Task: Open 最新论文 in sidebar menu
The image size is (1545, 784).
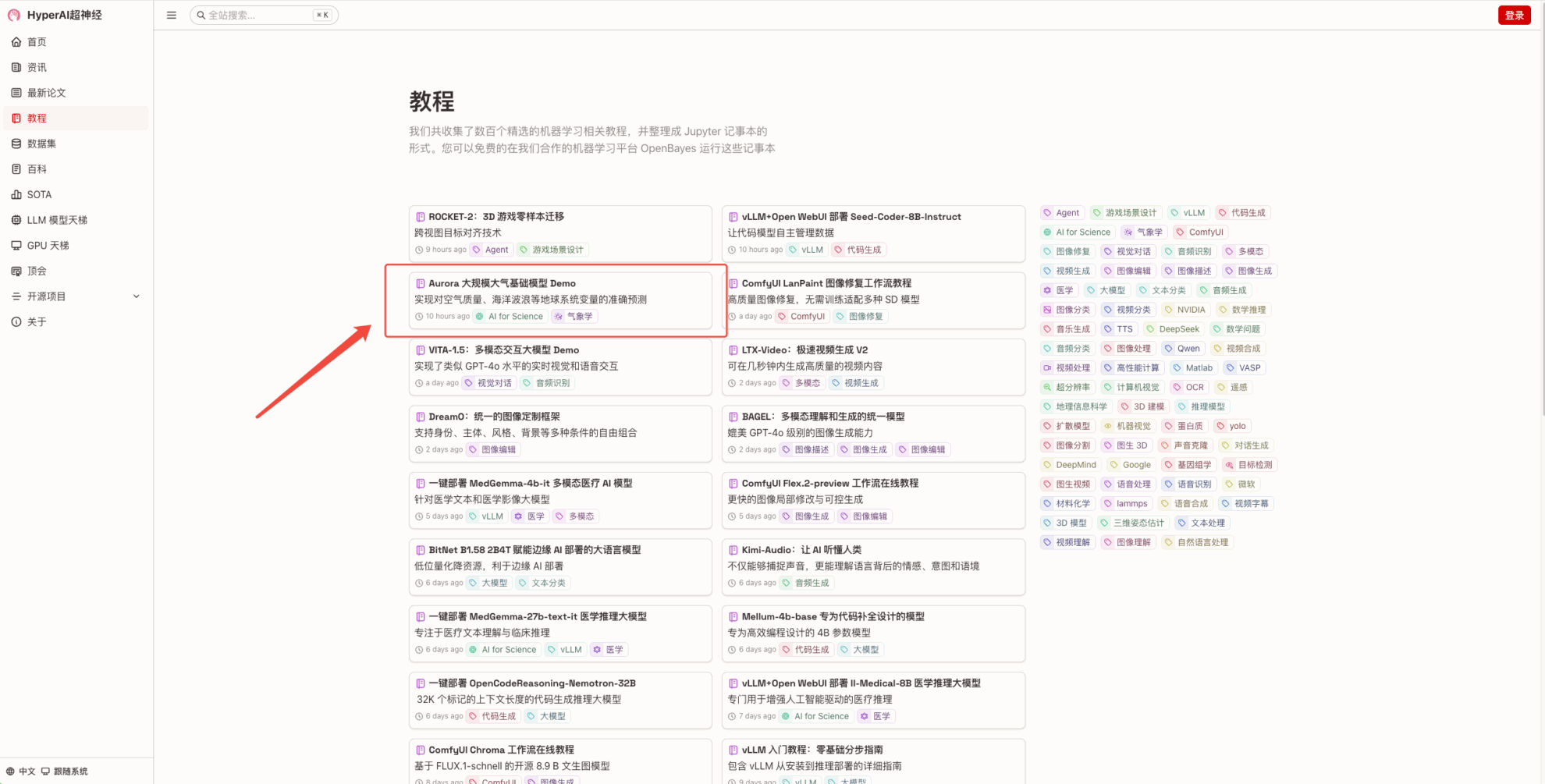Action: click(47, 93)
